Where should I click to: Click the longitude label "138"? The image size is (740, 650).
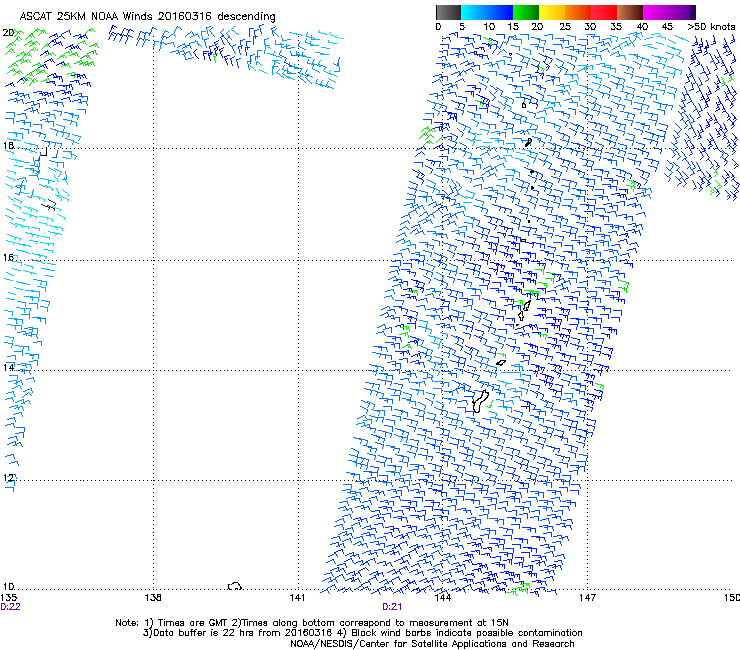click(153, 598)
